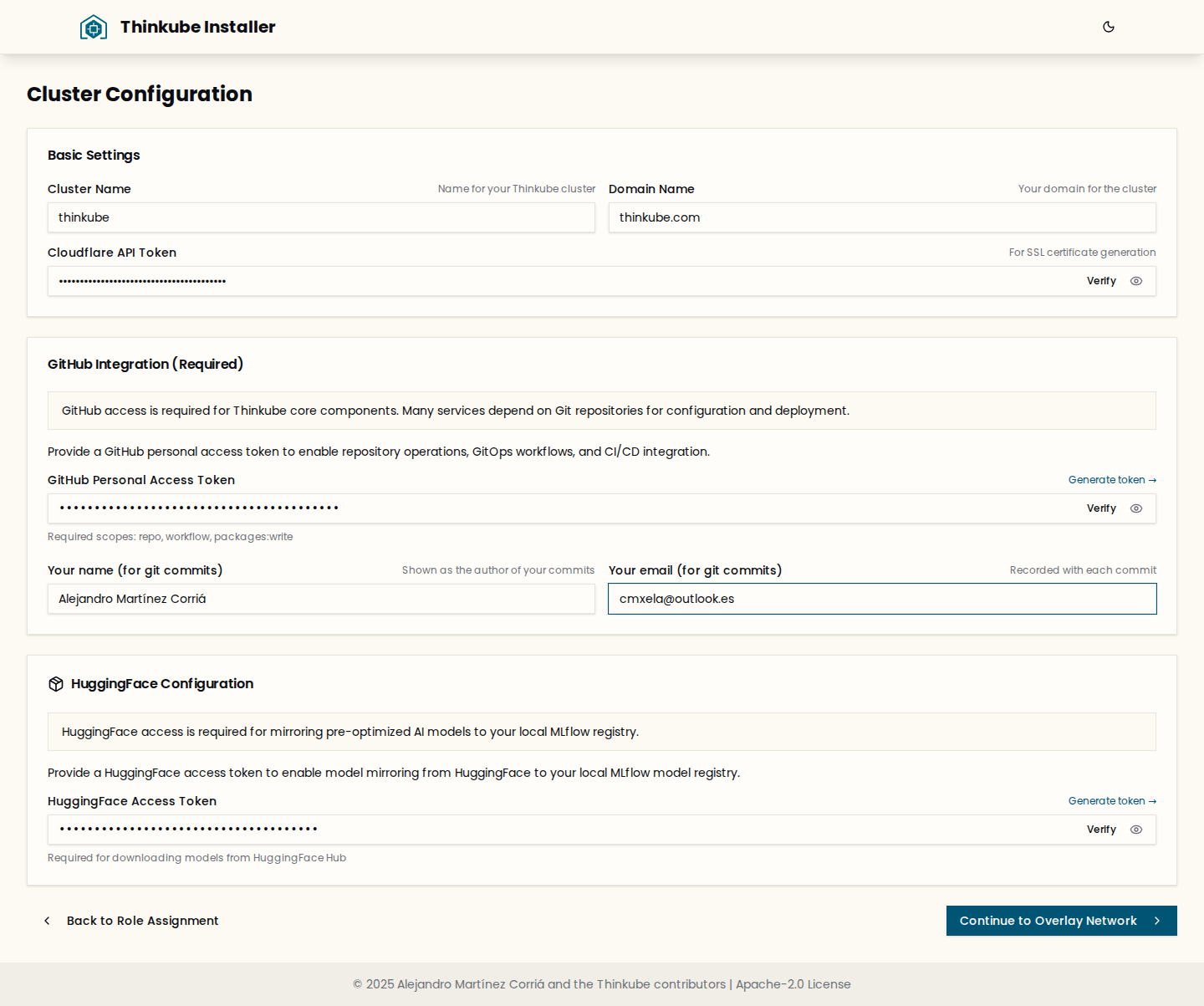The width and height of the screenshot is (1204, 1006).
Task: Open Generate token link for HuggingFace
Action: (x=1112, y=801)
